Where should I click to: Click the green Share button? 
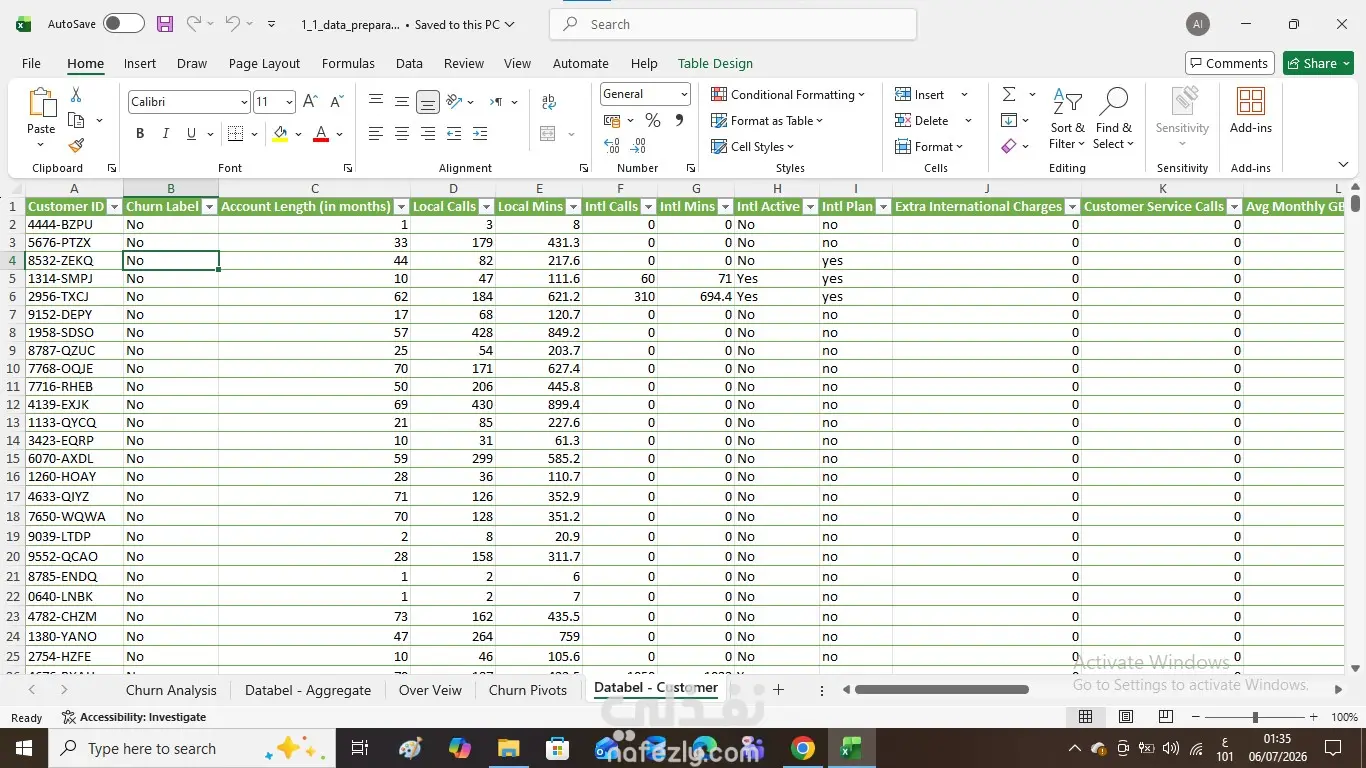click(x=1318, y=63)
